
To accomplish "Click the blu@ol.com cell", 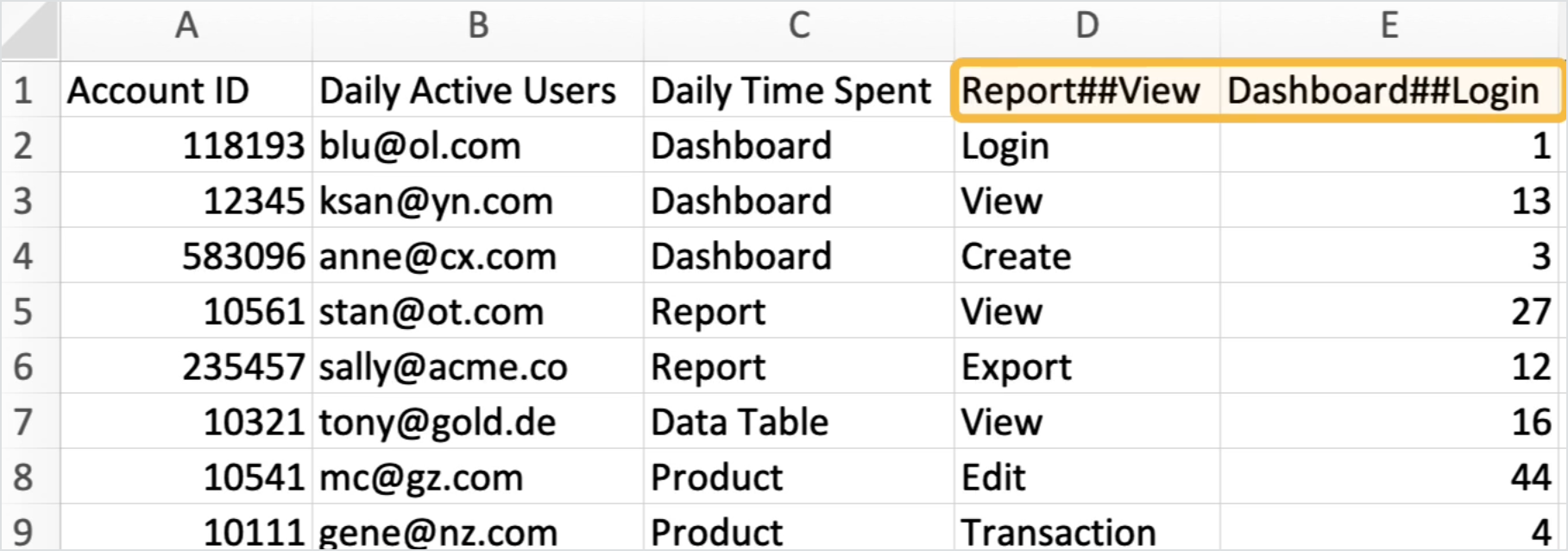I will tap(420, 146).
